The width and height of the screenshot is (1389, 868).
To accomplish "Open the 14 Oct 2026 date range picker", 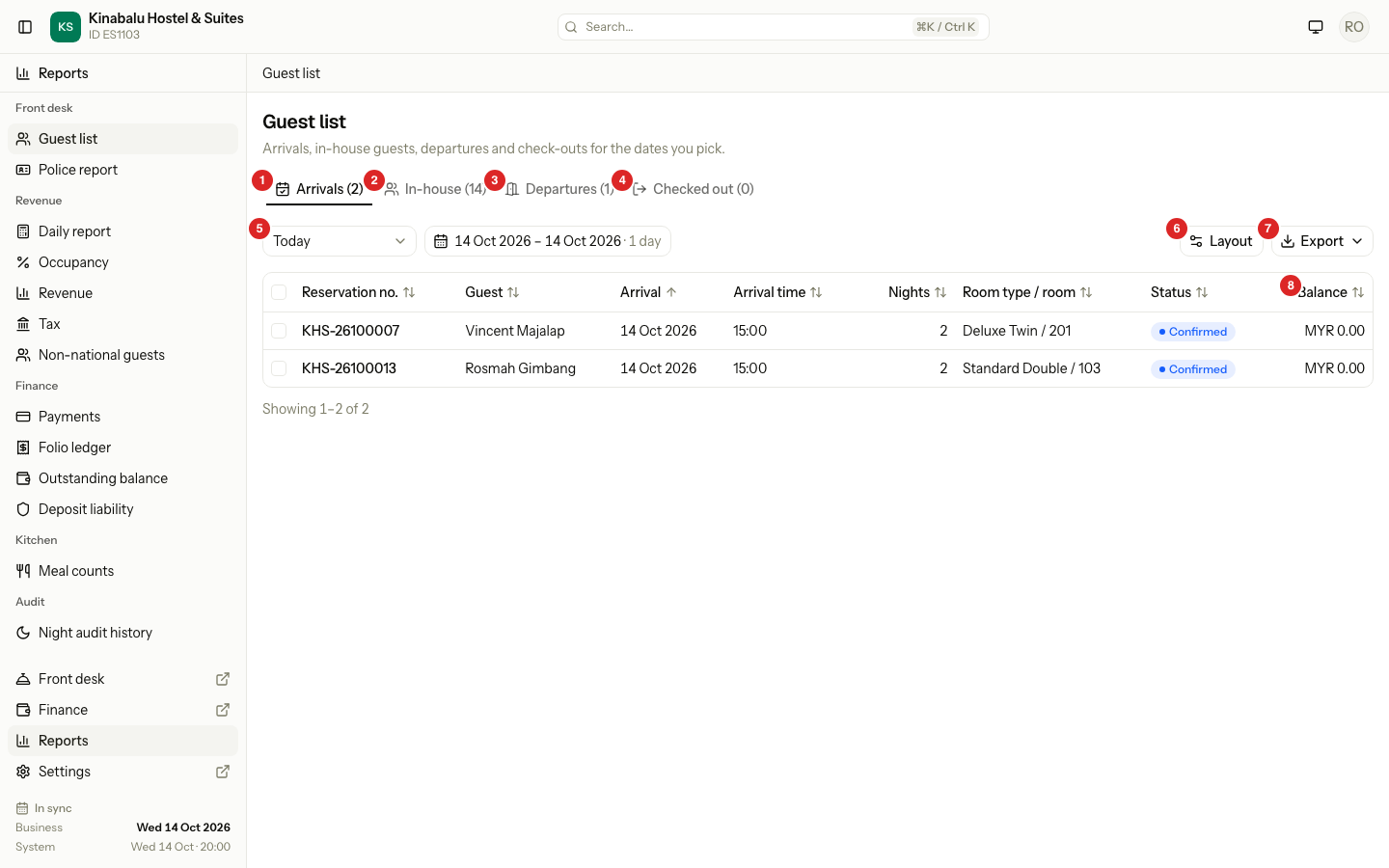I will coord(548,241).
